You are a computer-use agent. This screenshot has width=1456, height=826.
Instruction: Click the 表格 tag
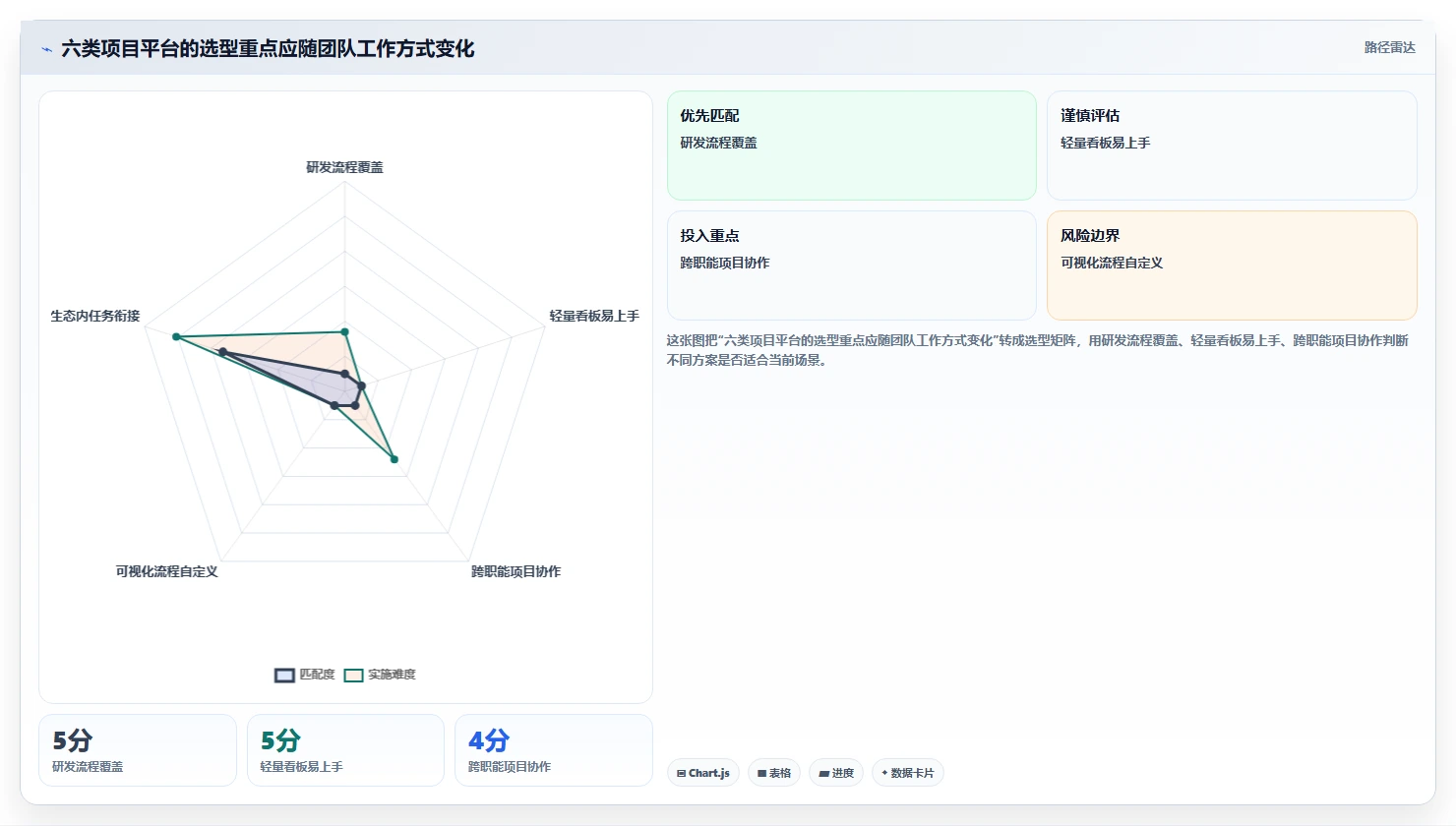(x=774, y=773)
